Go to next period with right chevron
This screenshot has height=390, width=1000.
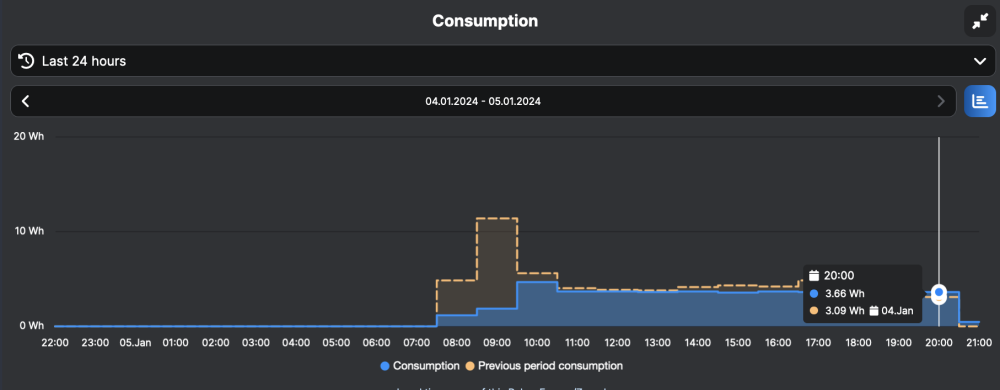pyautogui.click(x=941, y=101)
